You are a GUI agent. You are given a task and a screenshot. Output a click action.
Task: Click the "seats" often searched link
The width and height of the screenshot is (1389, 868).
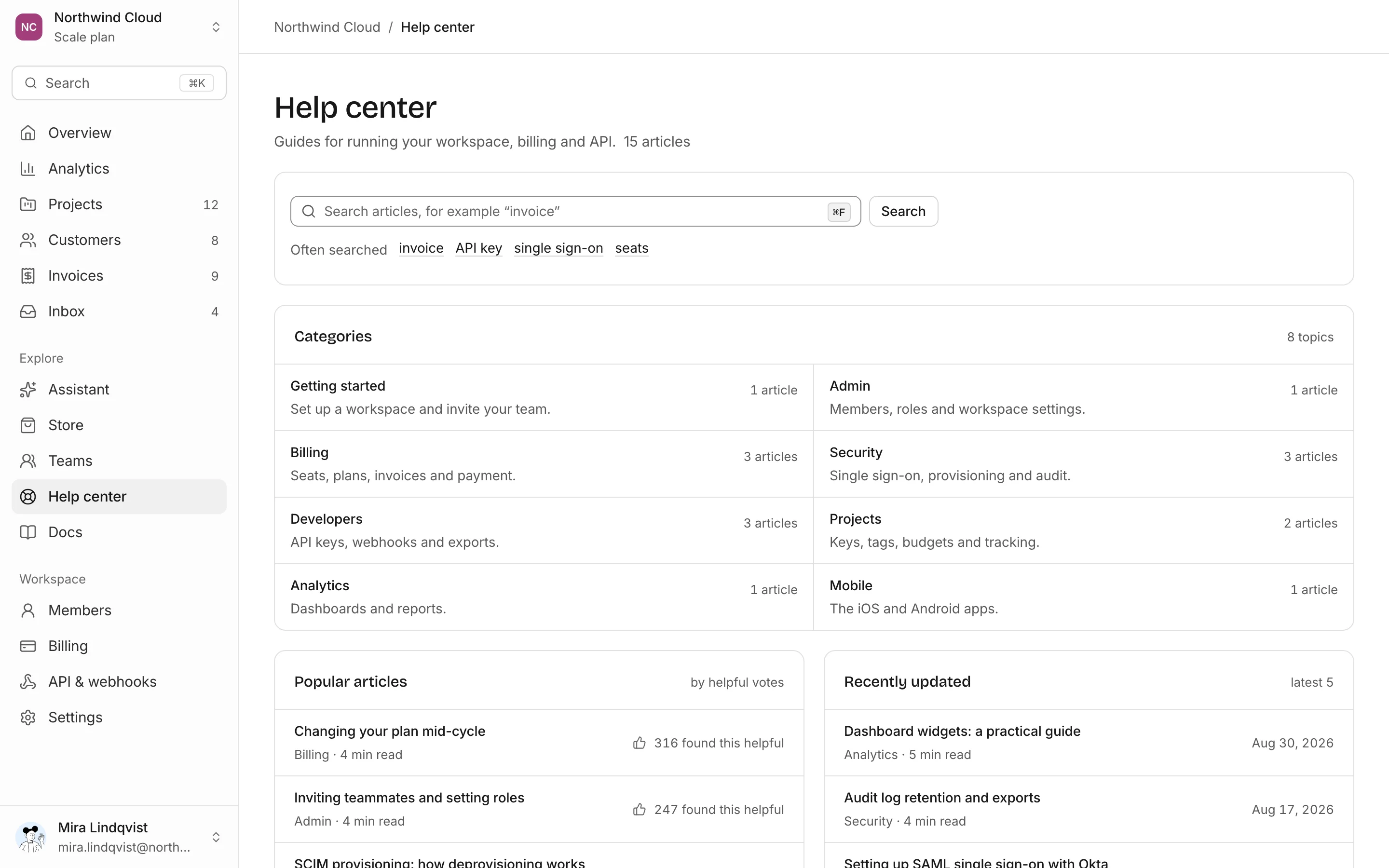pyautogui.click(x=632, y=248)
